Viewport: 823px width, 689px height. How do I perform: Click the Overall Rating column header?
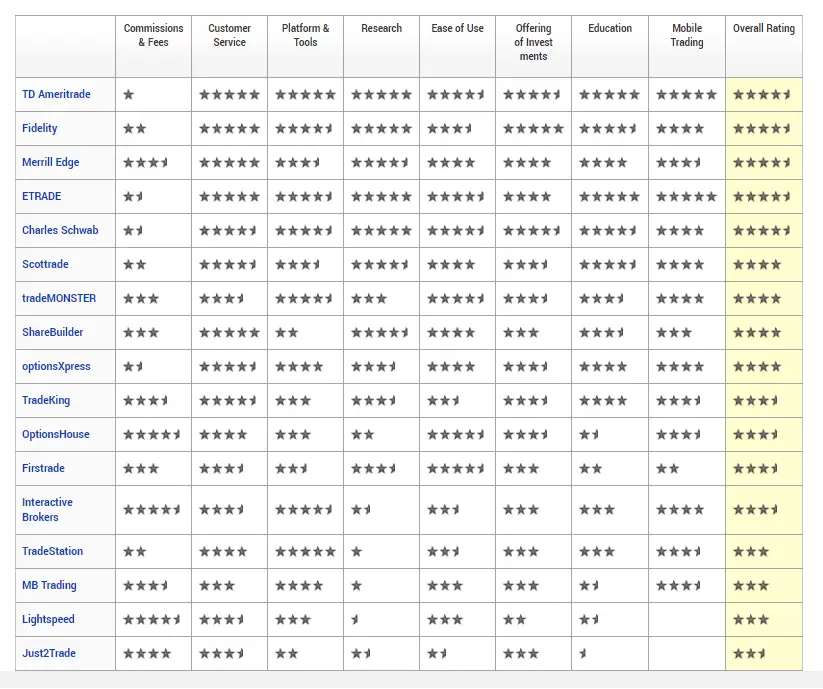click(x=763, y=28)
